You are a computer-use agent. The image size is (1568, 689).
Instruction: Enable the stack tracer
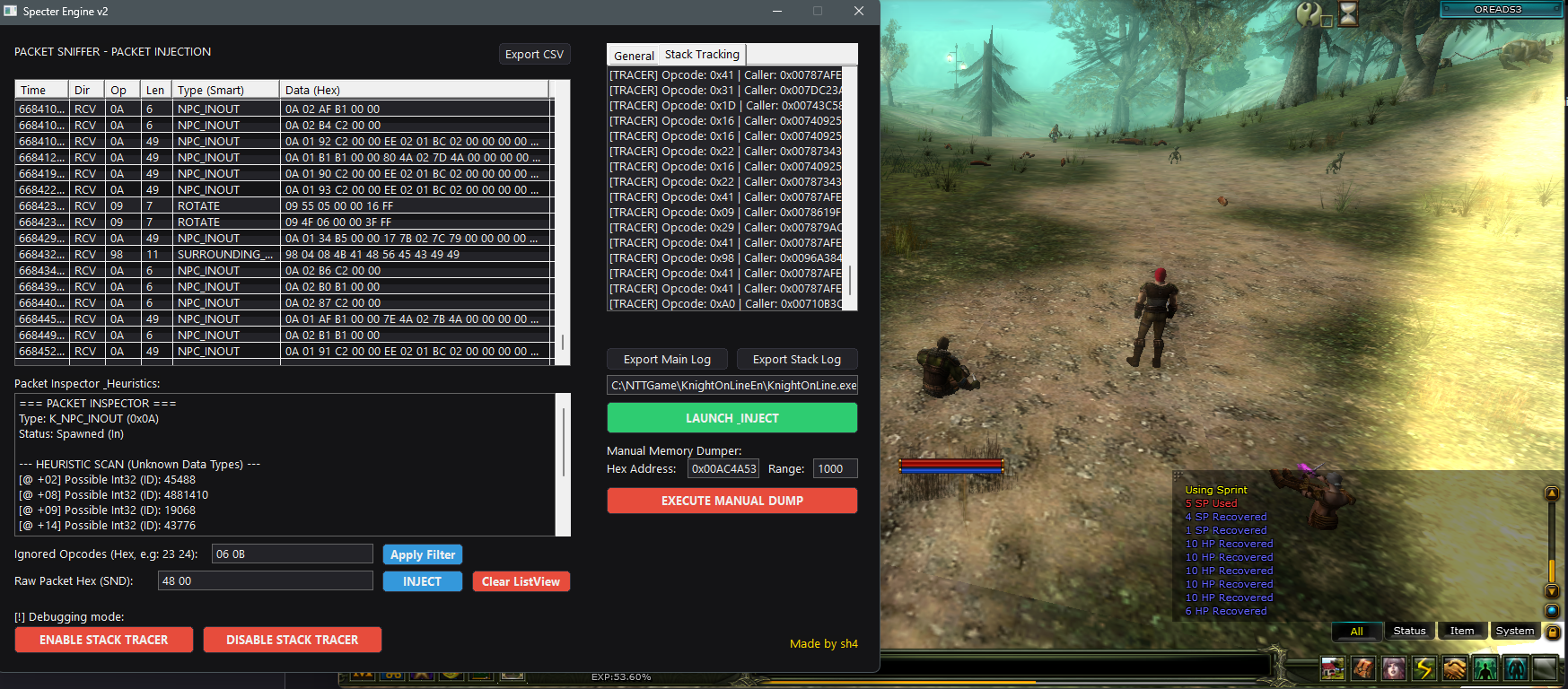pos(104,640)
